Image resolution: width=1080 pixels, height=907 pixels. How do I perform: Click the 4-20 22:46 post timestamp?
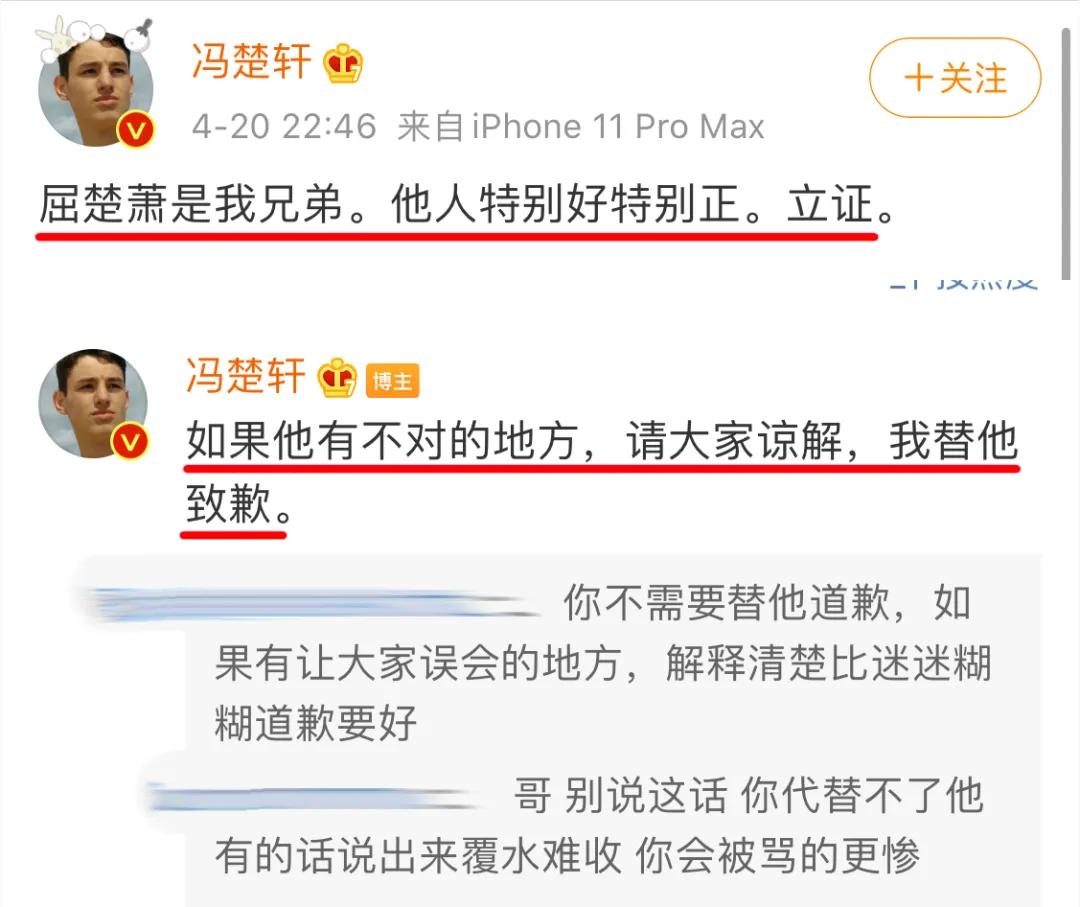[x=284, y=127]
